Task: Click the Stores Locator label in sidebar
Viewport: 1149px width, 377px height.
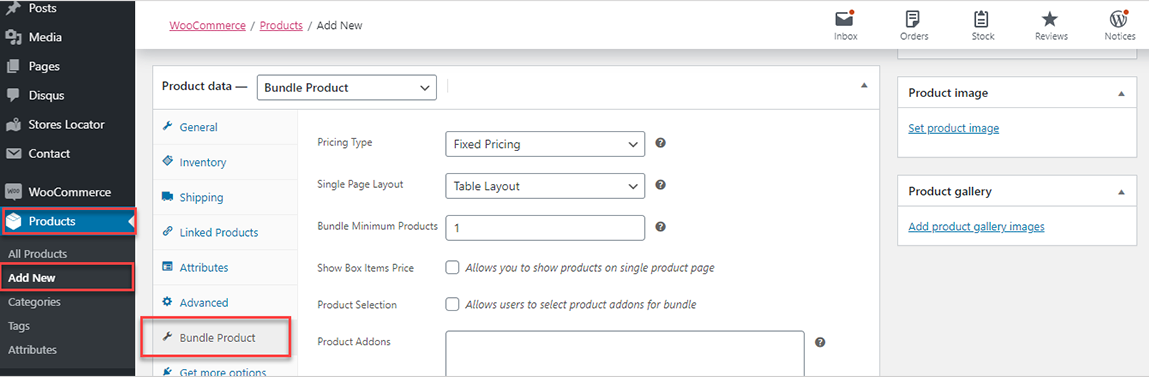Action: pyautogui.click(x=67, y=125)
